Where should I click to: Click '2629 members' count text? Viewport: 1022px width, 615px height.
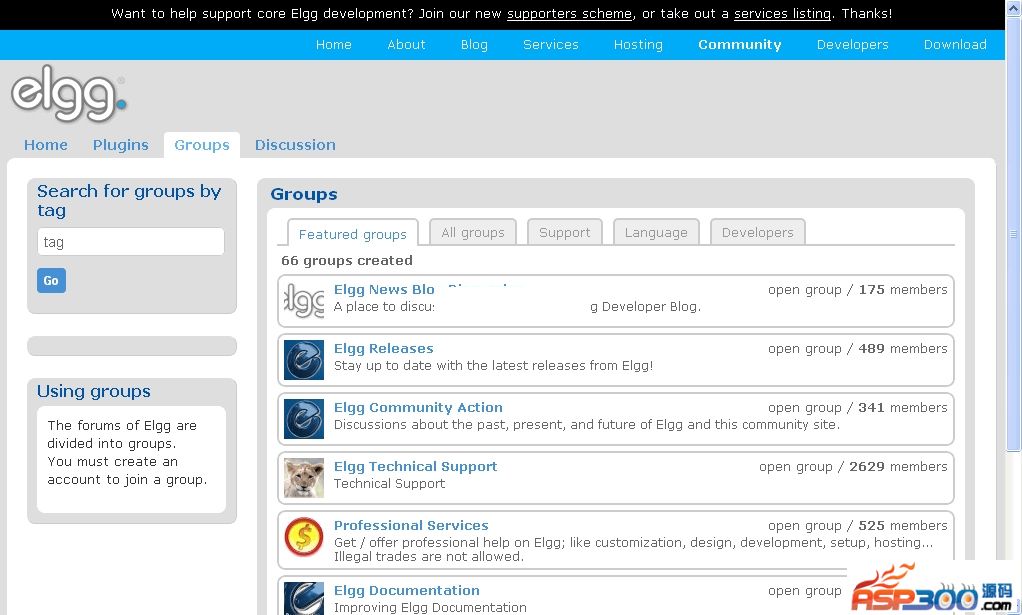pyautogui.click(x=898, y=466)
